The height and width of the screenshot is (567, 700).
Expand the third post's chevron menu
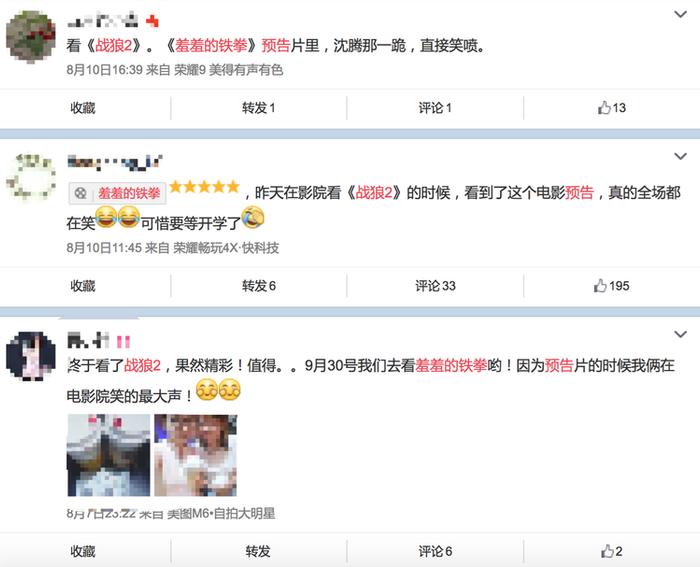pos(680,334)
